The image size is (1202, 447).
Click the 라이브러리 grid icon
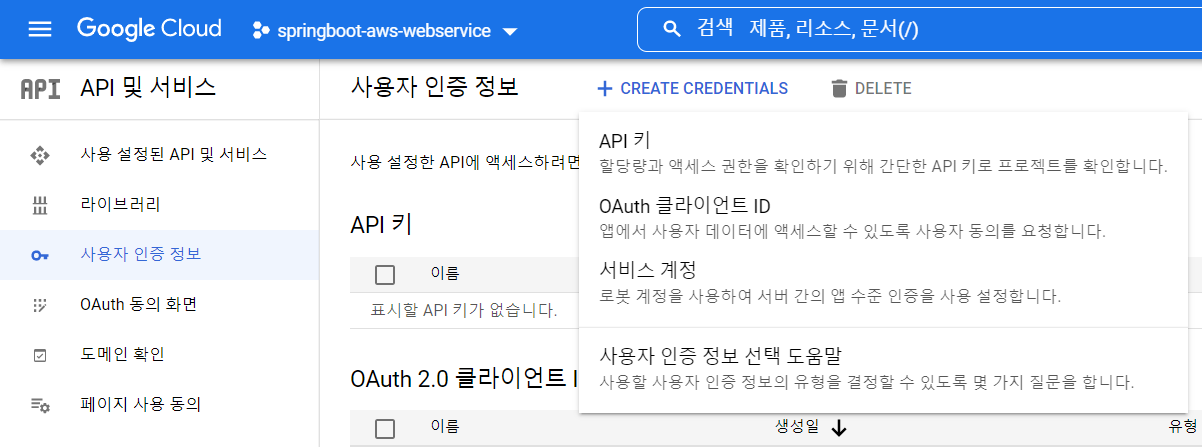[40, 205]
